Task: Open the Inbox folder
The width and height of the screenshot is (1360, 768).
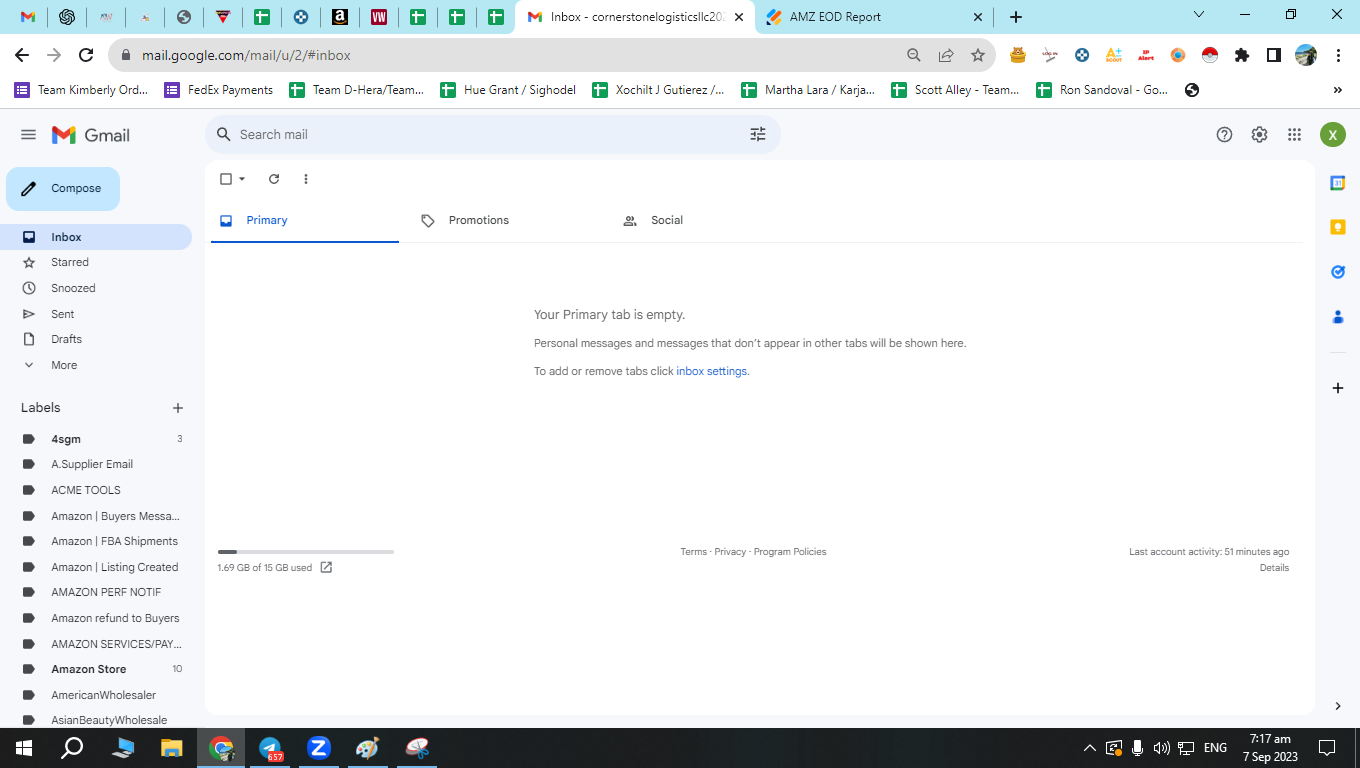Action: coord(96,237)
